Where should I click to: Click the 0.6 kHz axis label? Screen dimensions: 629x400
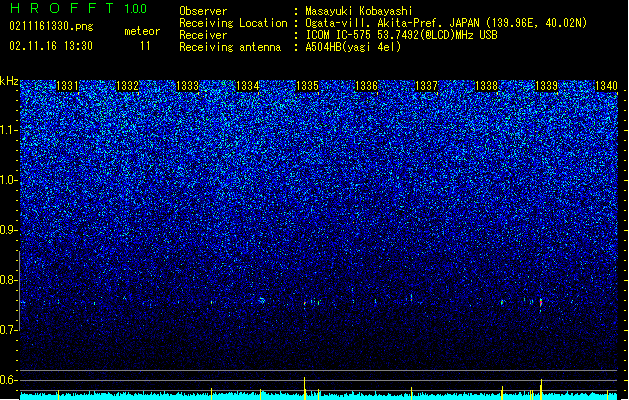[8, 380]
